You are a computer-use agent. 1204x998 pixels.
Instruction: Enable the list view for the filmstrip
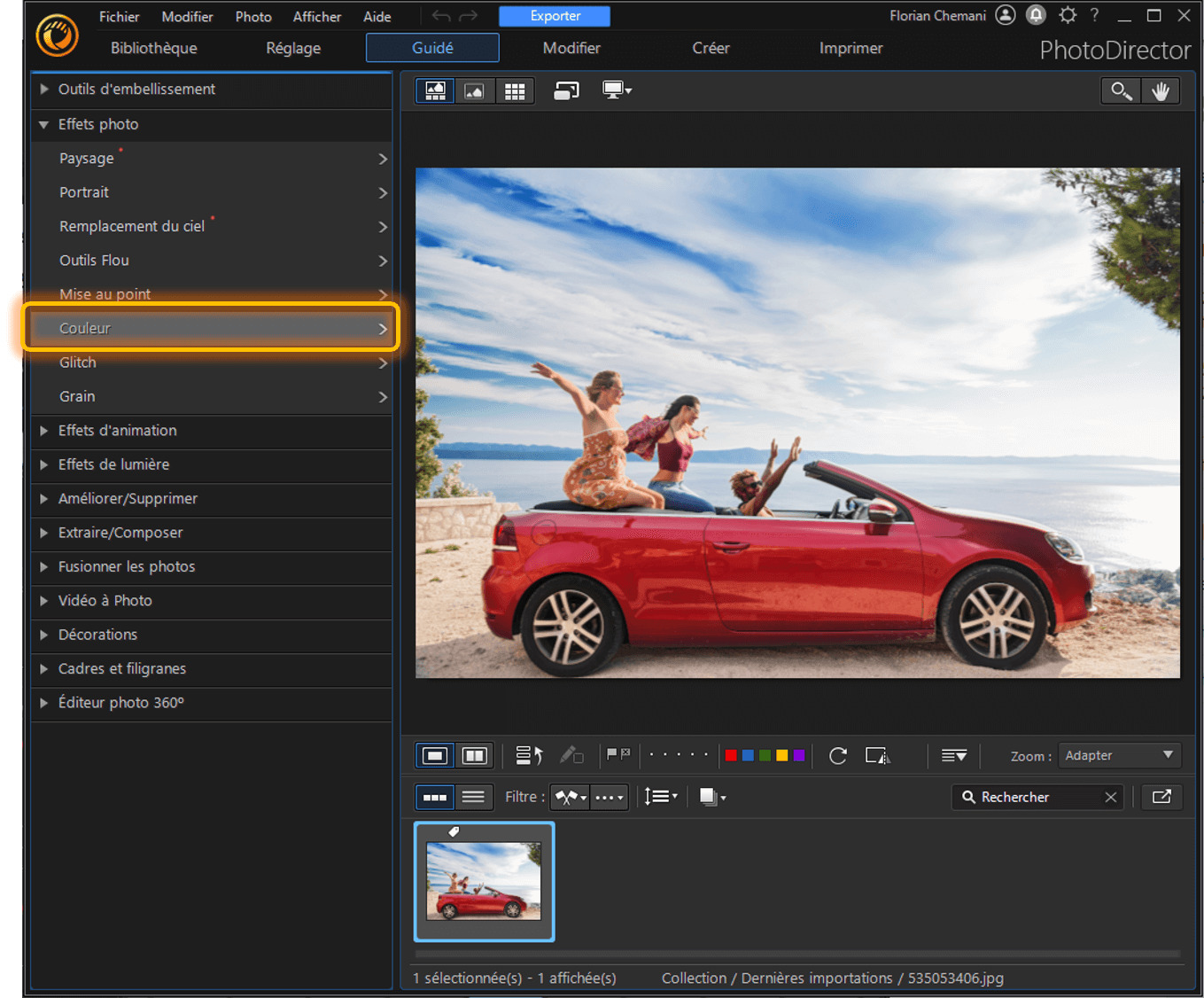pyautogui.click(x=474, y=797)
